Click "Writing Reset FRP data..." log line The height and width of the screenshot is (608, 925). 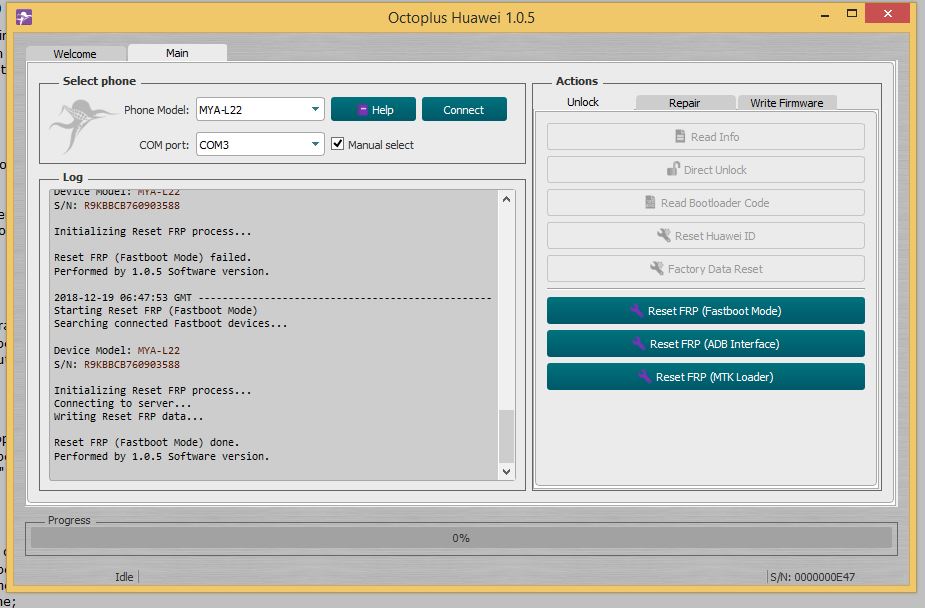click(x=129, y=416)
